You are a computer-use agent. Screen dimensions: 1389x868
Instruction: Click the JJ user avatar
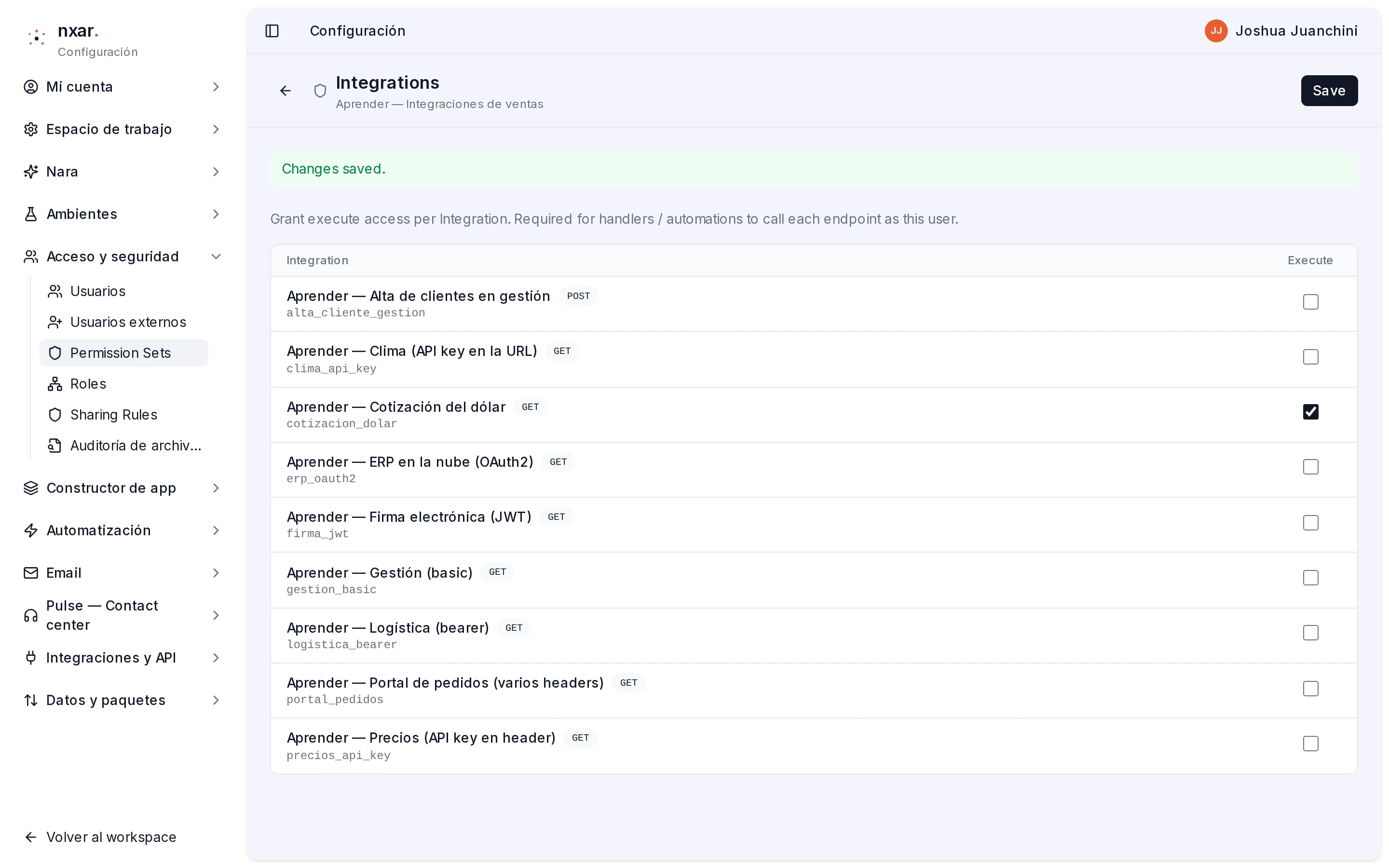[x=1216, y=31]
